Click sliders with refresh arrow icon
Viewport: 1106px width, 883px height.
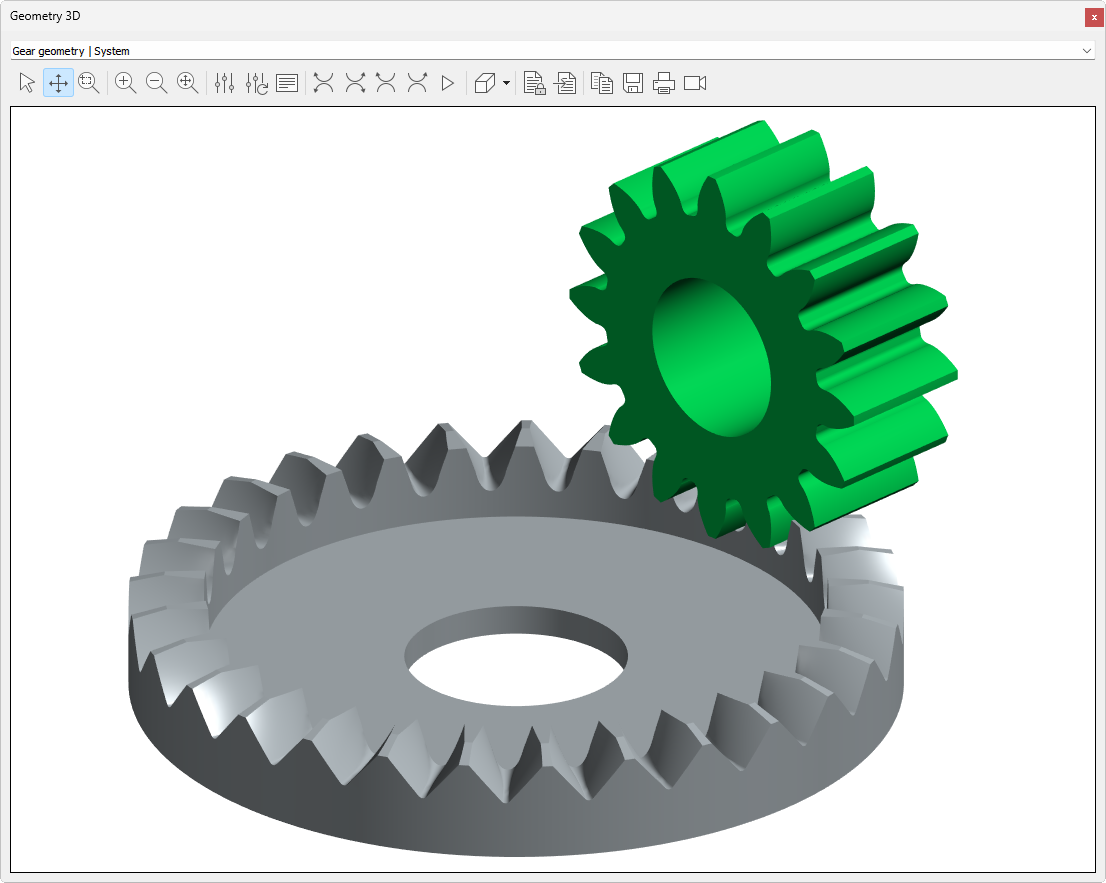click(256, 83)
